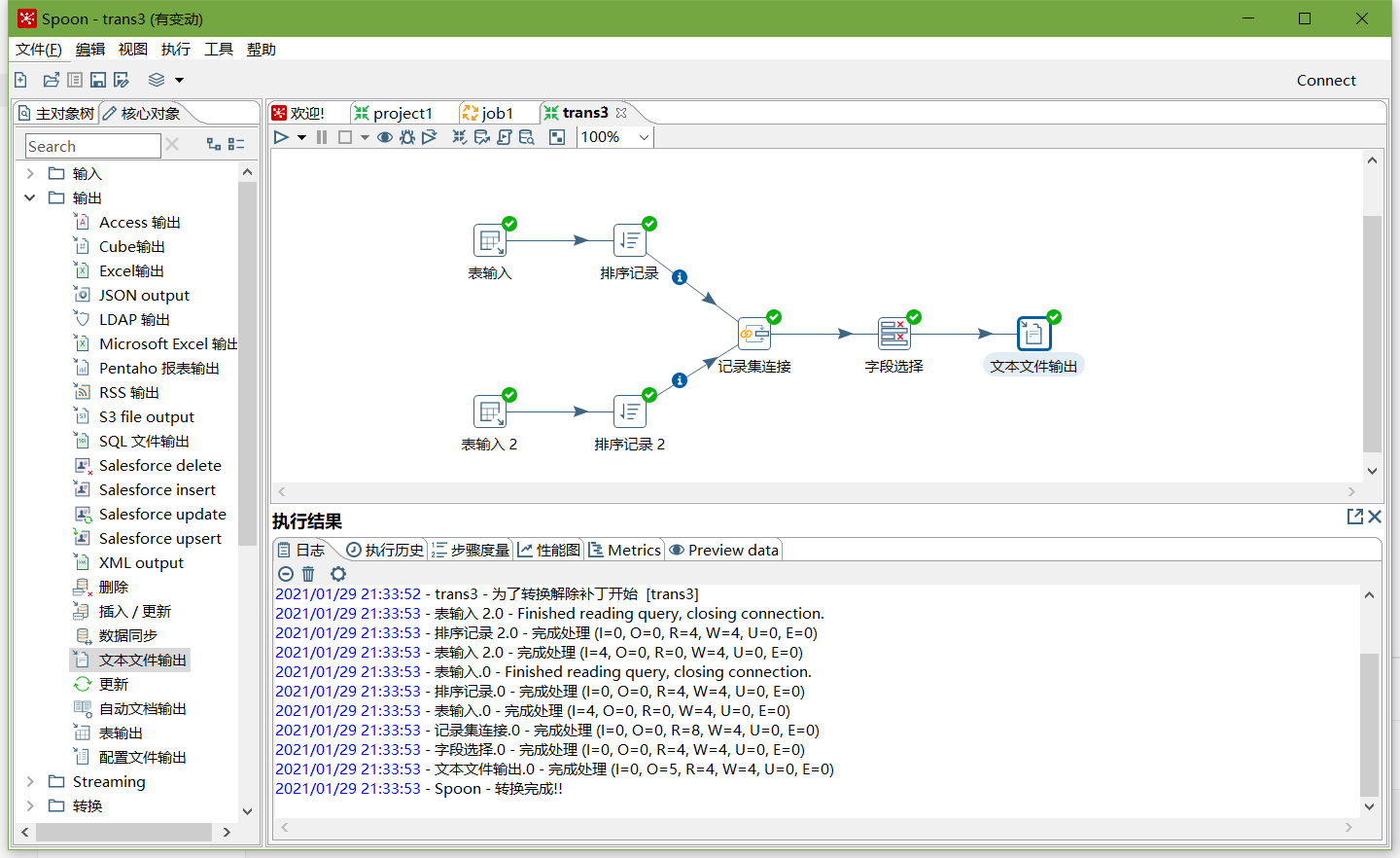Select the 表输入 step on canvas
Viewport: 1400px width, 858px height.
[490, 240]
